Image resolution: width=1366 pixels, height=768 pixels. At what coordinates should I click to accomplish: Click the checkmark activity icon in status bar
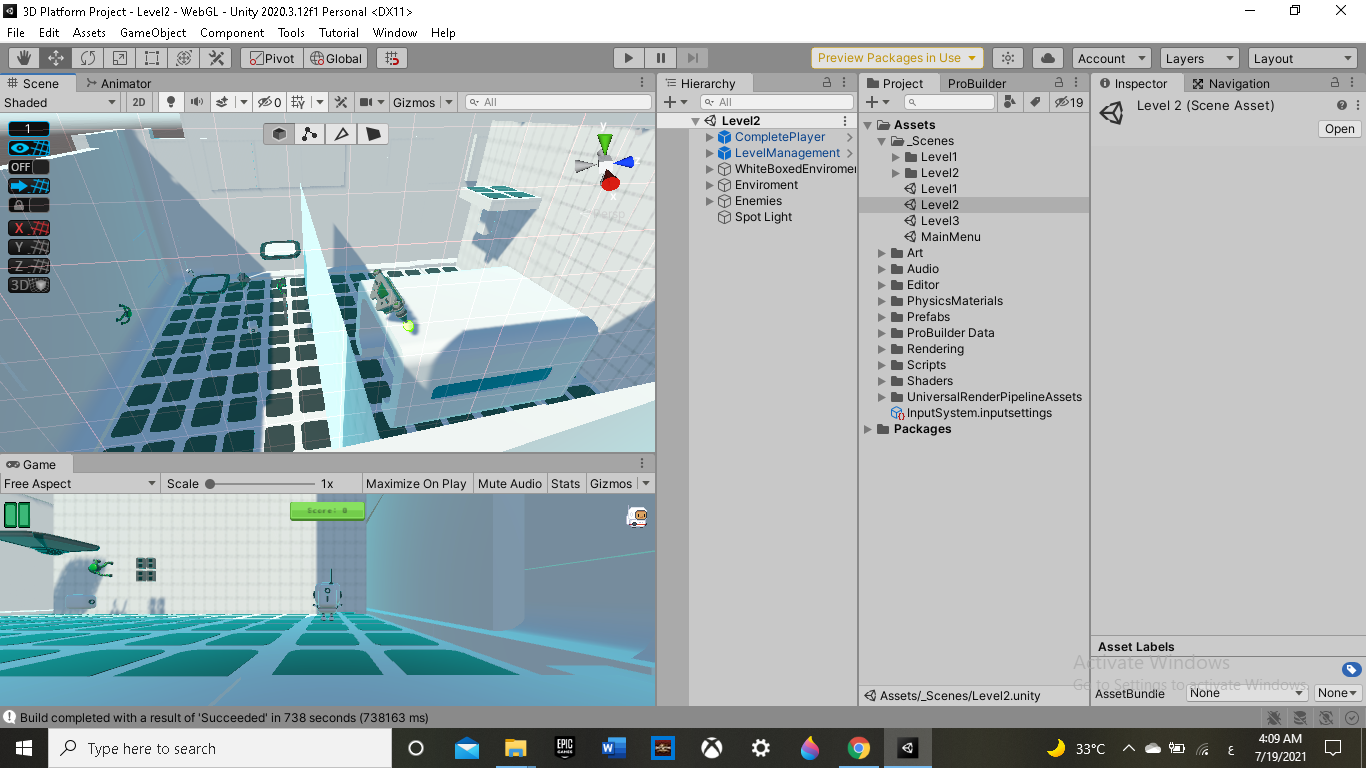click(x=1351, y=717)
